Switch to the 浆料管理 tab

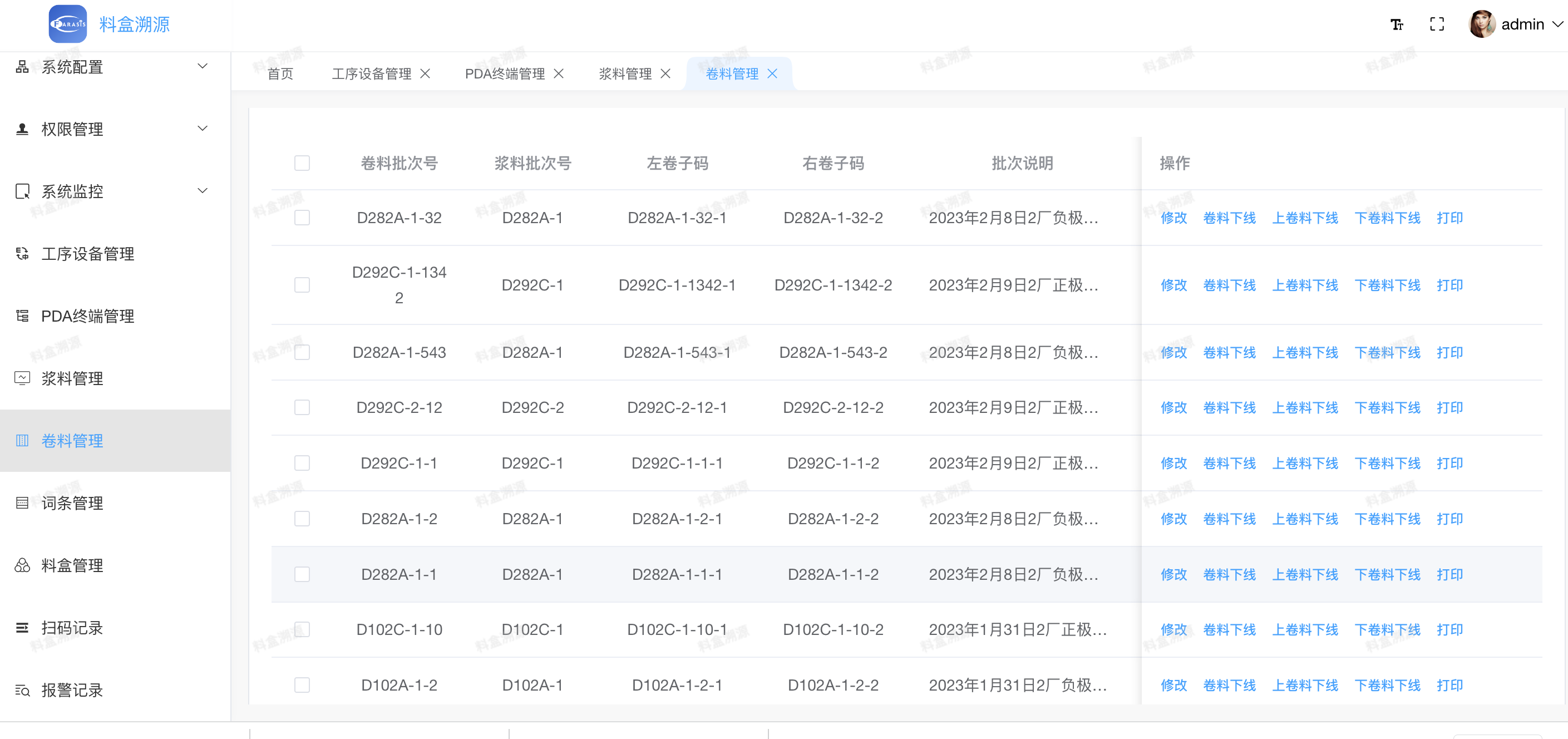(625, 73)
